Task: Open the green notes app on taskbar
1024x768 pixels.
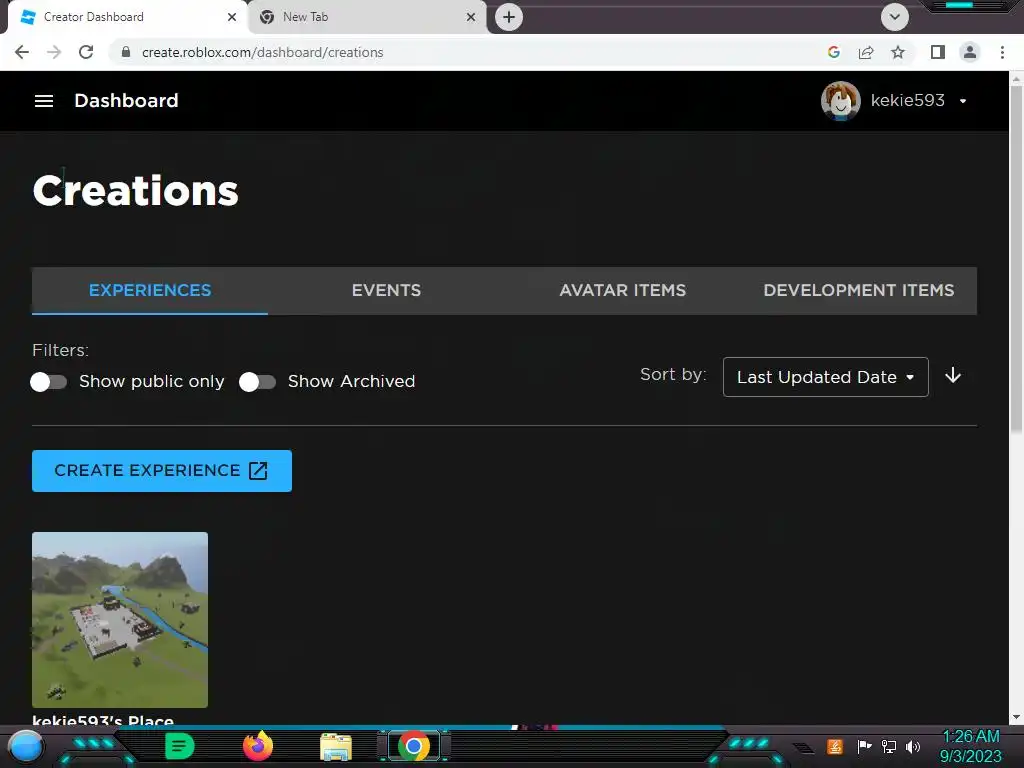Action: coord(179,746)
